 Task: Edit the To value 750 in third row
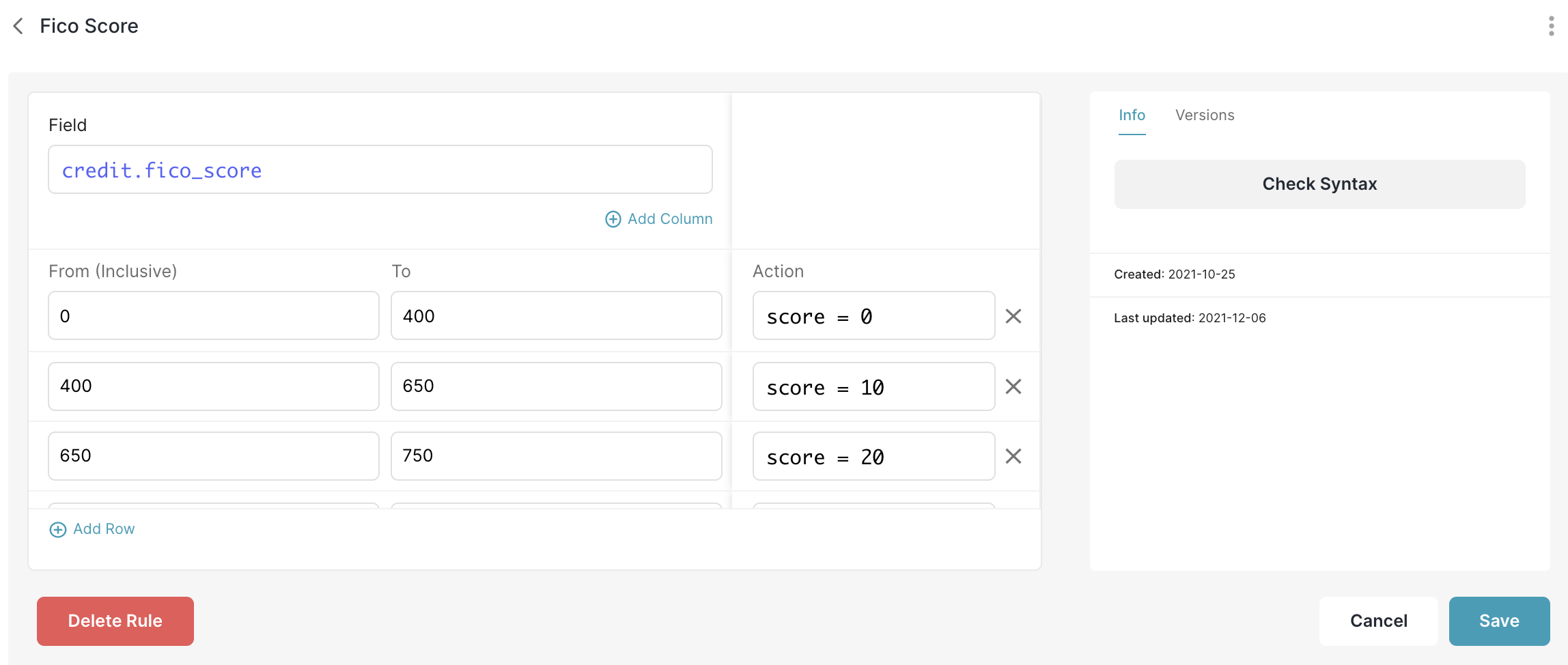pos(556,456)
